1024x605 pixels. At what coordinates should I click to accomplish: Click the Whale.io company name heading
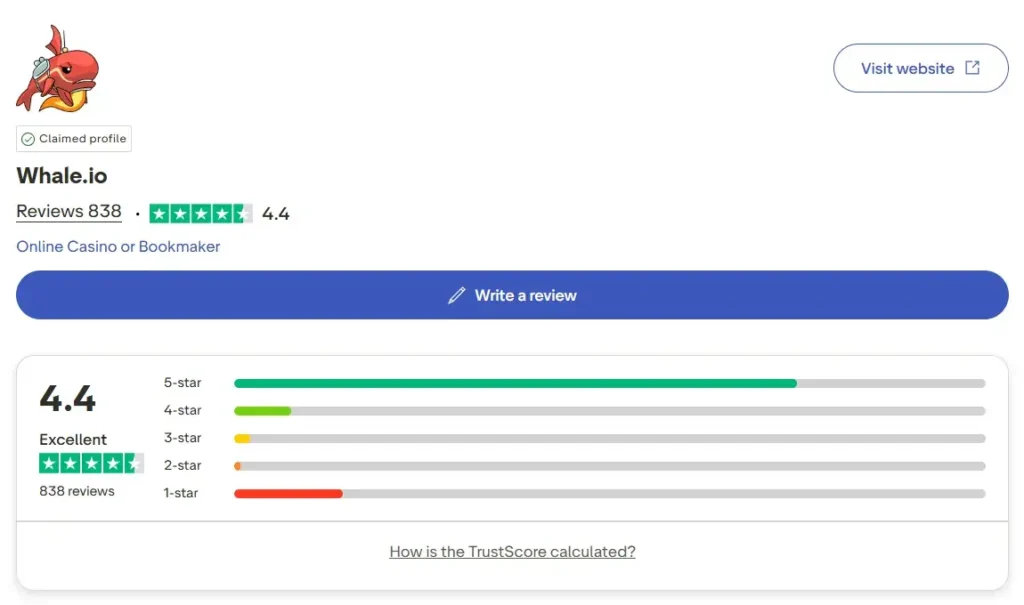click(61, 176)
